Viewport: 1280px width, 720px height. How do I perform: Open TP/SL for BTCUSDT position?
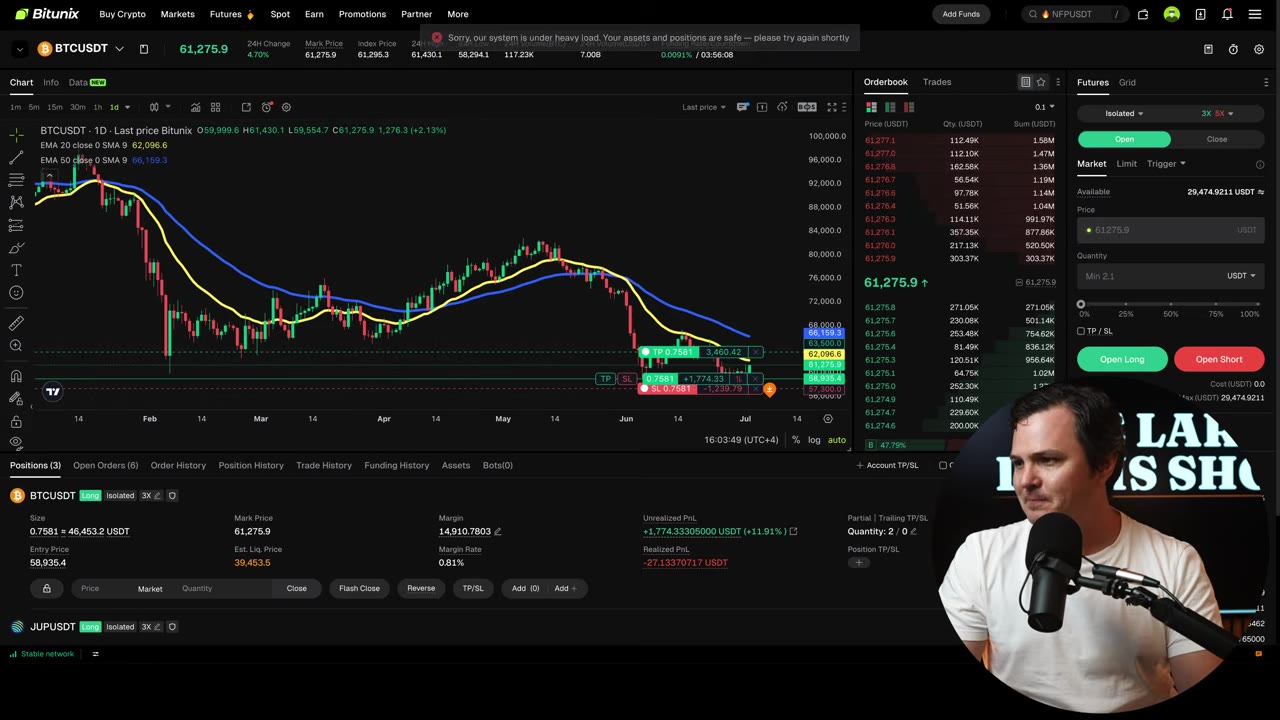[x=473, y=588]
